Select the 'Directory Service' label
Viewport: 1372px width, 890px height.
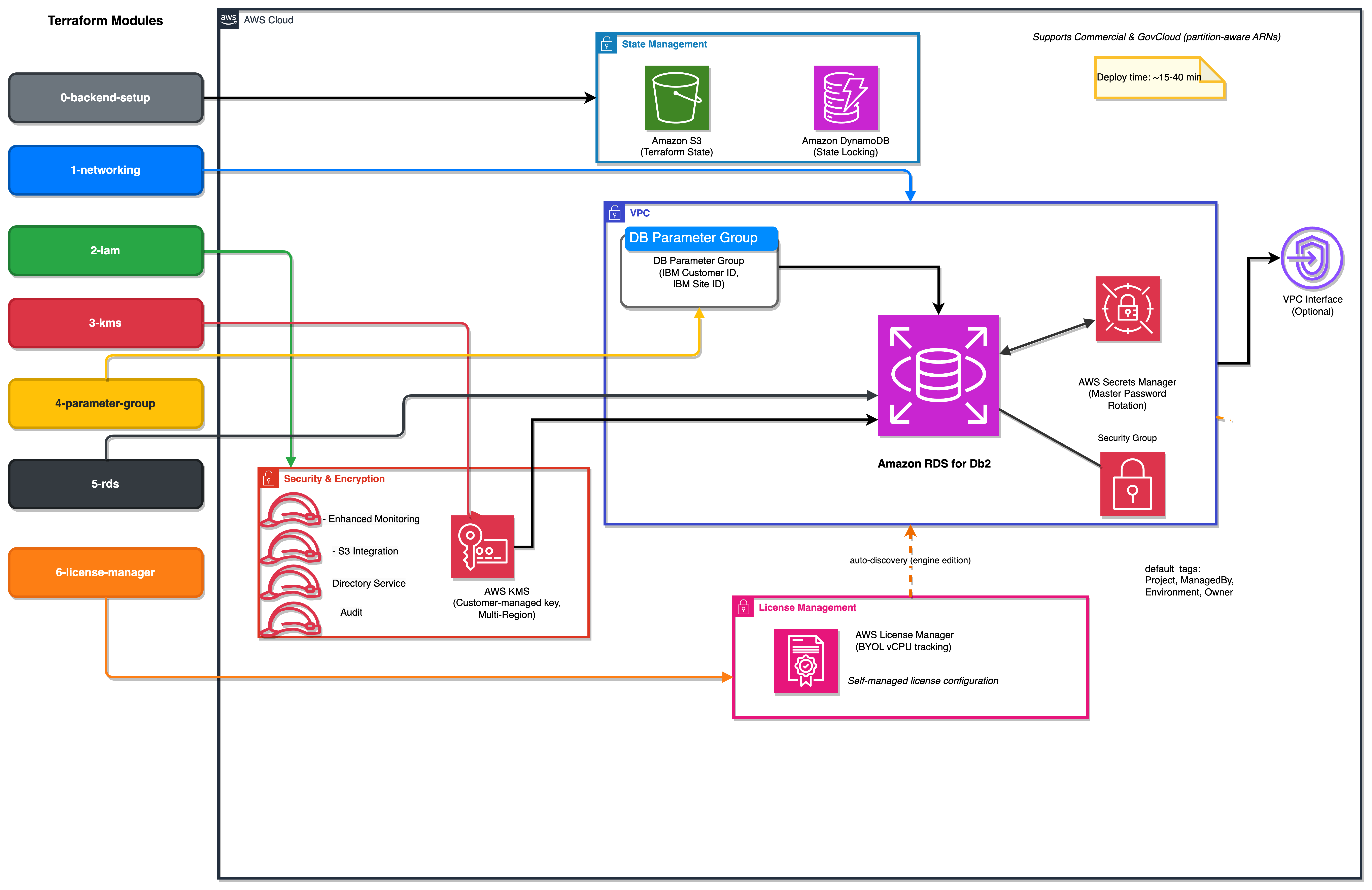(369, 583)
